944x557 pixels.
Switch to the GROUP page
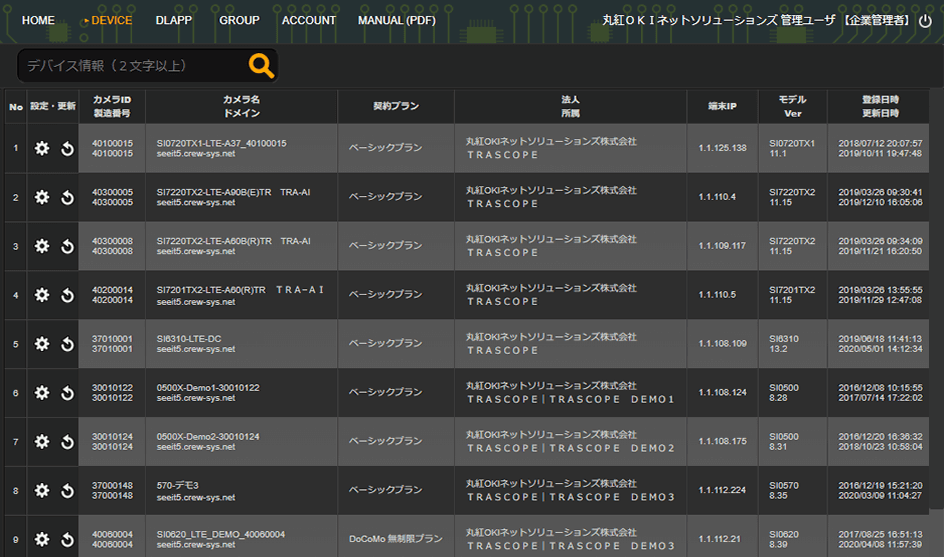(x=239, y=20)
